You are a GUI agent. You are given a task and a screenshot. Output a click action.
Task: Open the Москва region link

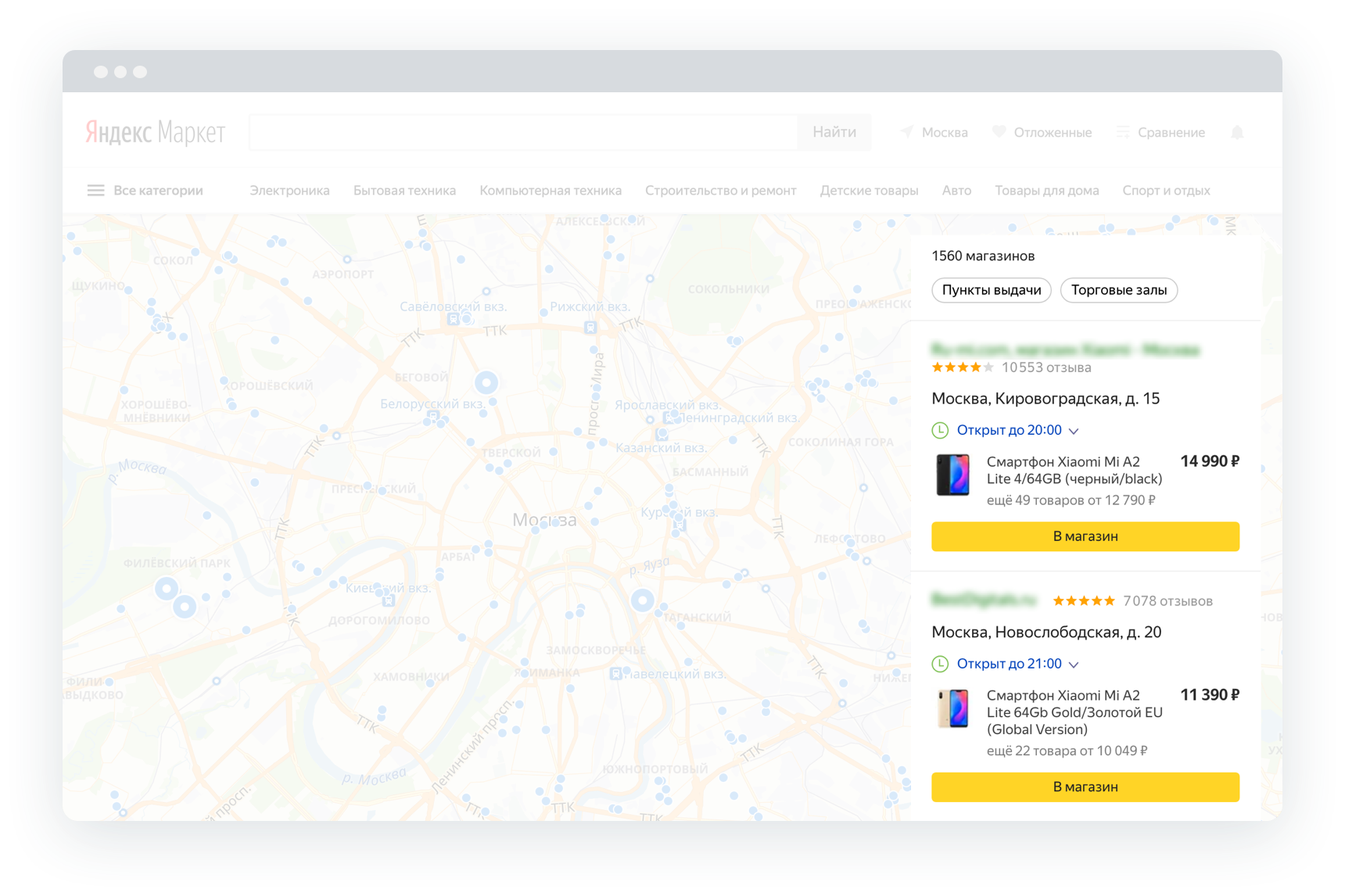(945, 132)
